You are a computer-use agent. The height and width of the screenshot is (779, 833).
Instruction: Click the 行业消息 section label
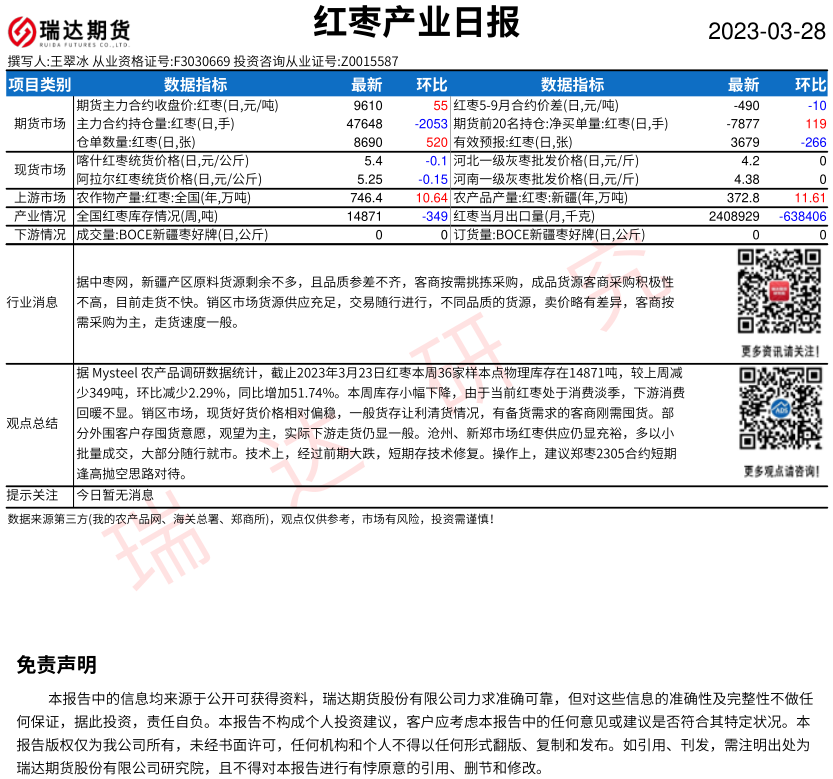(x=39, y=302)
